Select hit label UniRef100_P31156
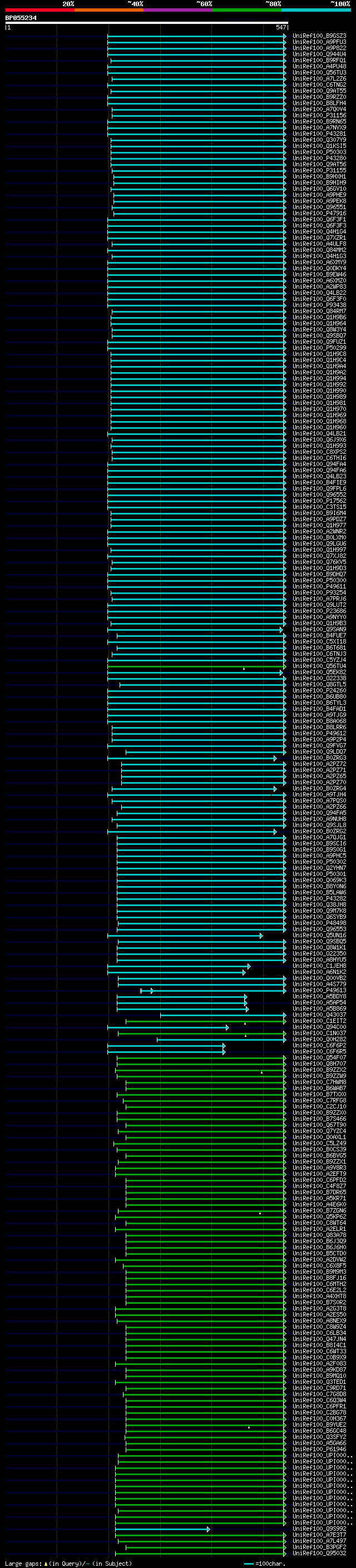The image size is (356, 1568). 319,115
